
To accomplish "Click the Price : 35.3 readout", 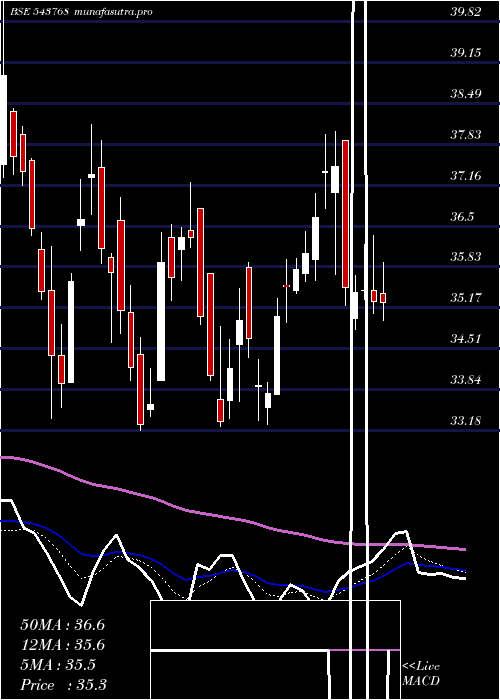I will point(63,685).
